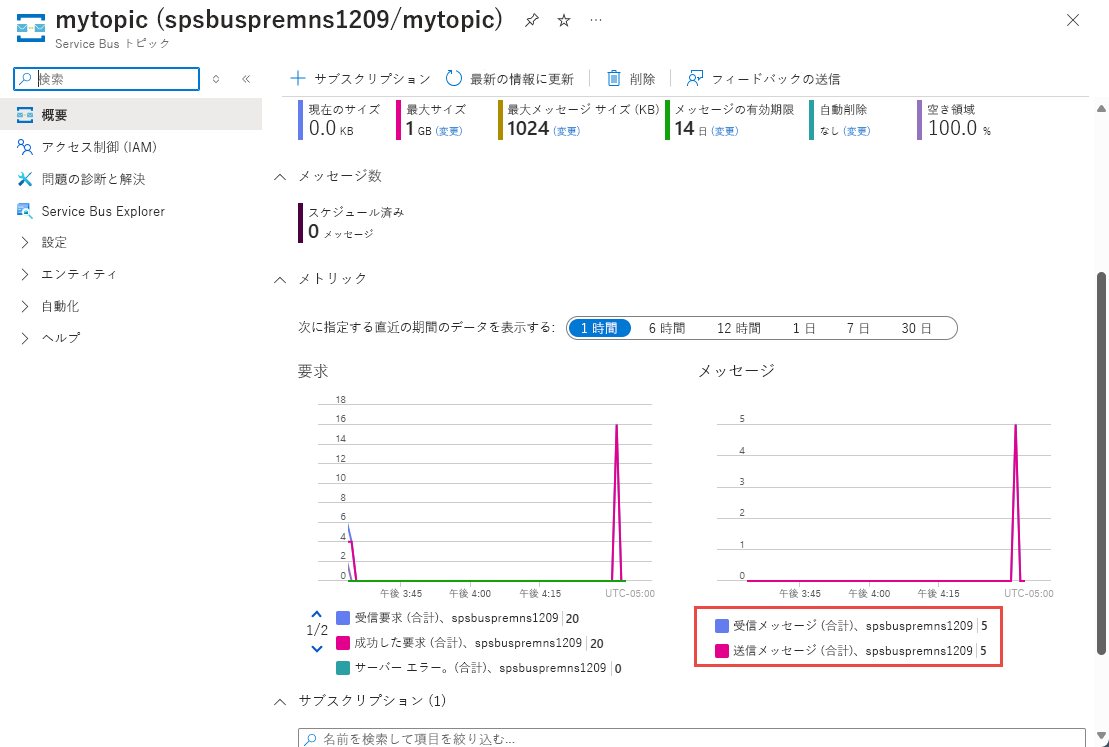This screenshot has height=747, width=1109.
Task: Click the 空き領域 value 100.0 %
Action: point(959,129)
